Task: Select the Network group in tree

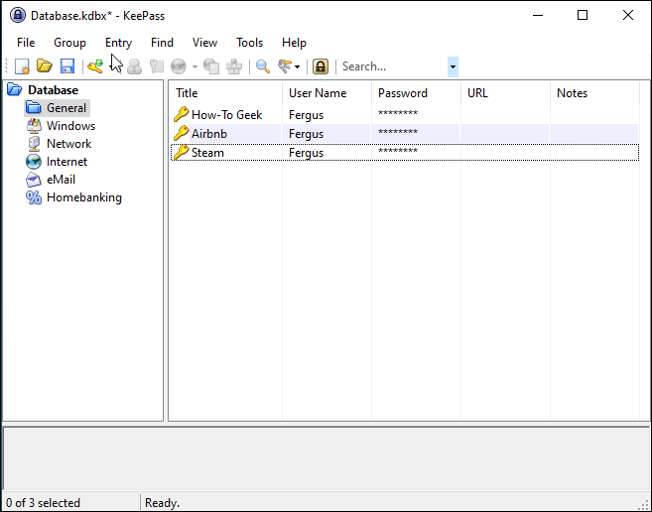Action: [68, 144]
